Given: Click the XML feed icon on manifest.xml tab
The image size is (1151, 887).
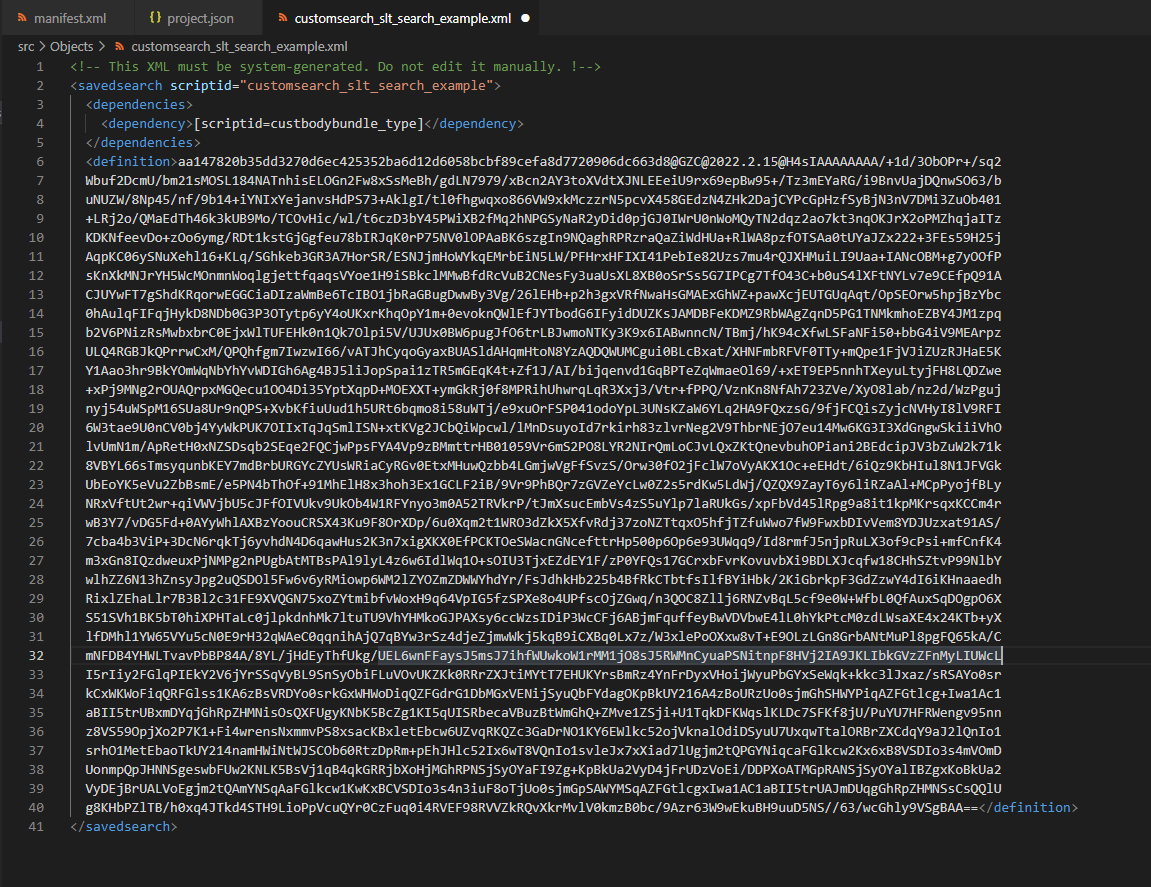Looking at the screenshot, I should pos(24,18).
